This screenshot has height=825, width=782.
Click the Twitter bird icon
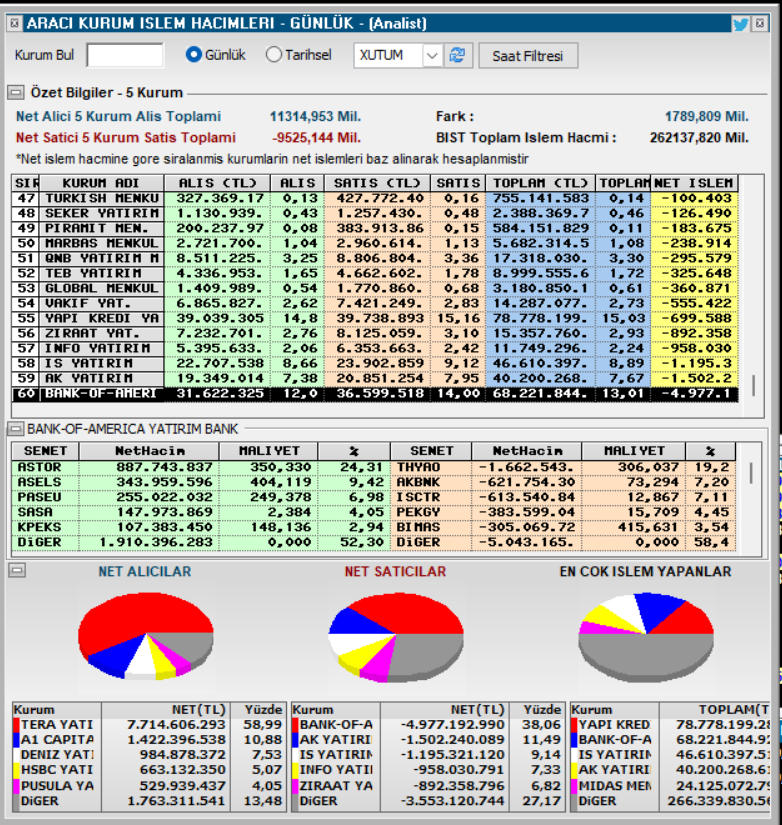[740, 24]
